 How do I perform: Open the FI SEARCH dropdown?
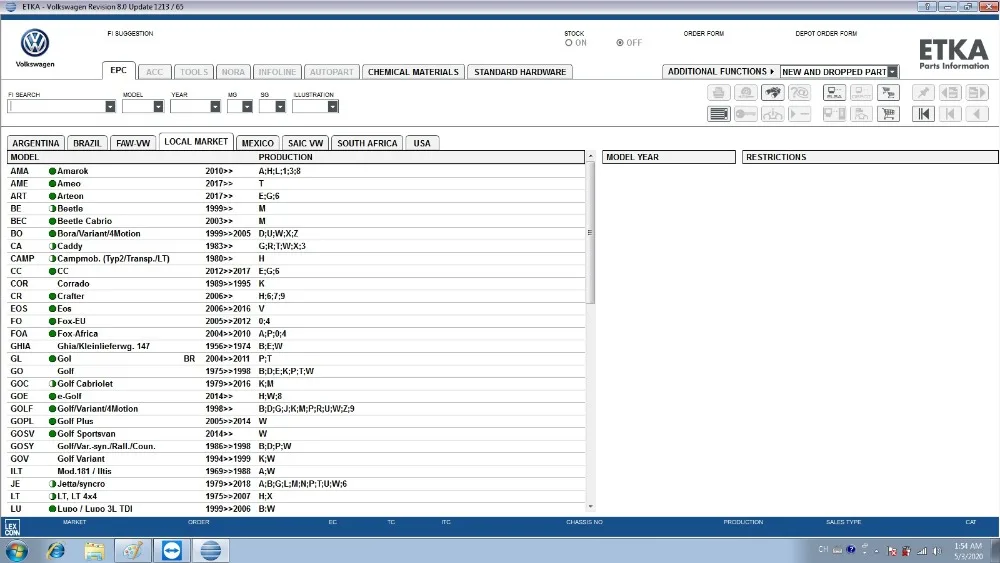[110, 106]
